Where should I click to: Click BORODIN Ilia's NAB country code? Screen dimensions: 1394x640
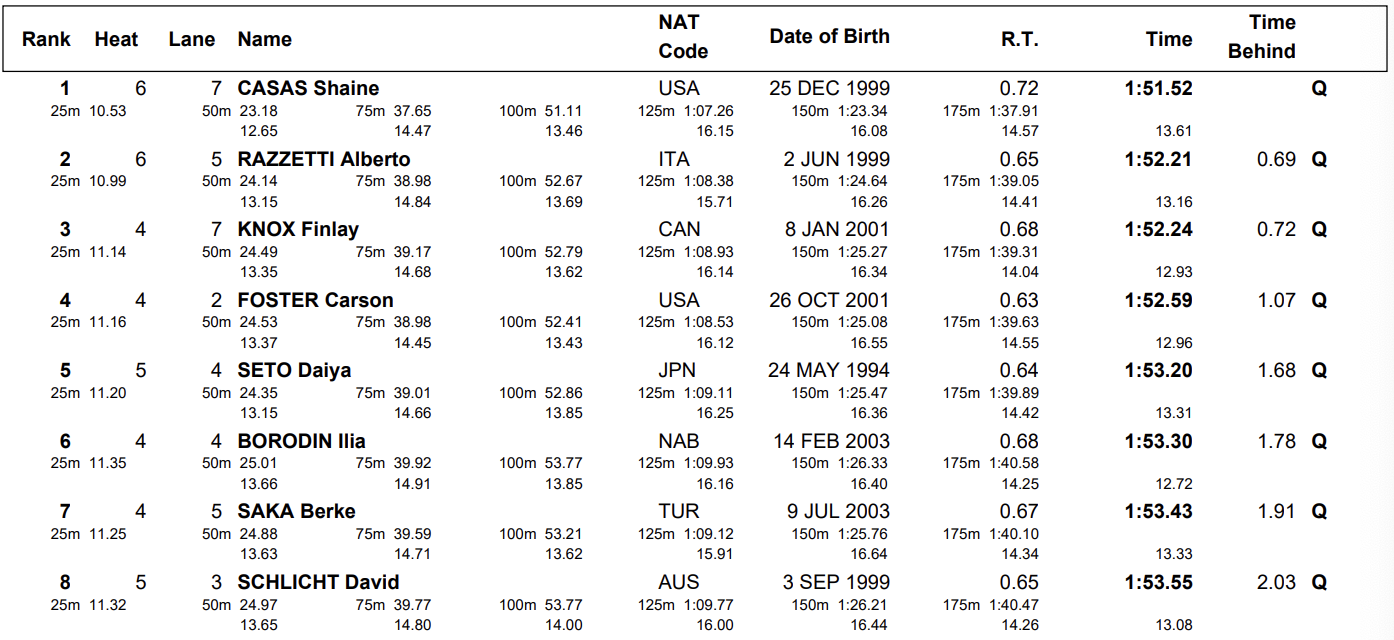click(x=679, y=442)
